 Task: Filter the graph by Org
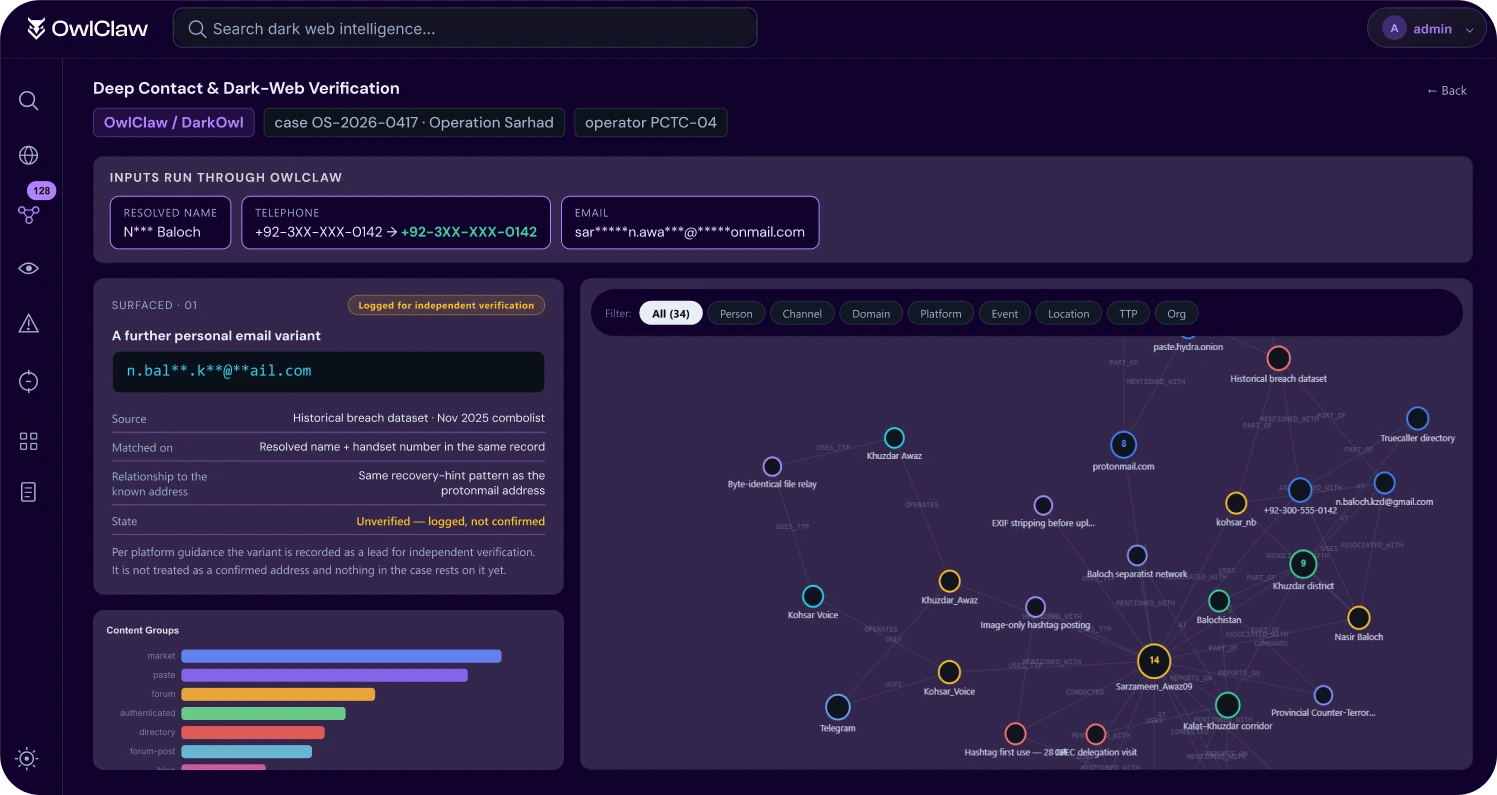(x=1177, y=314)
